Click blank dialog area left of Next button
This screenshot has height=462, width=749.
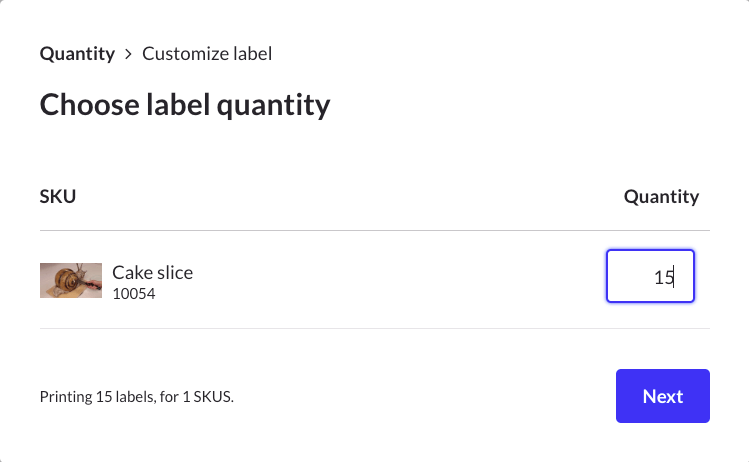point(430,397)
